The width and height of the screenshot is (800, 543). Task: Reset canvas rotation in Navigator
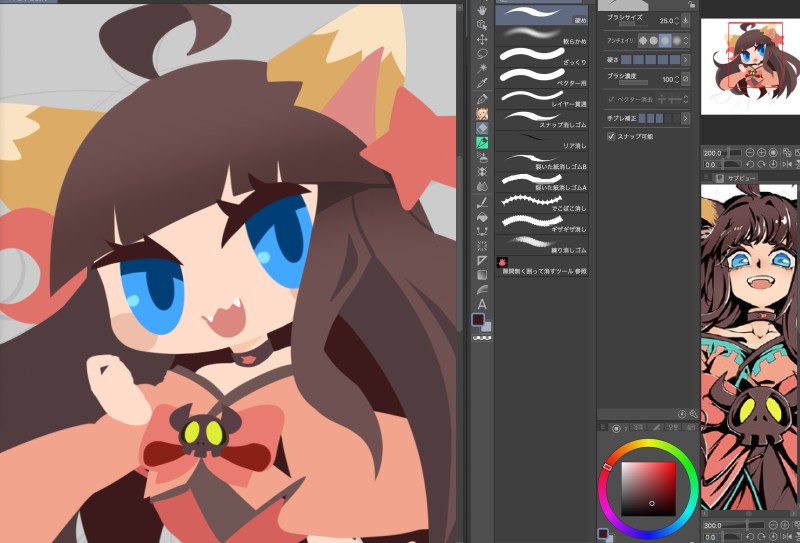tap(773, 164)
